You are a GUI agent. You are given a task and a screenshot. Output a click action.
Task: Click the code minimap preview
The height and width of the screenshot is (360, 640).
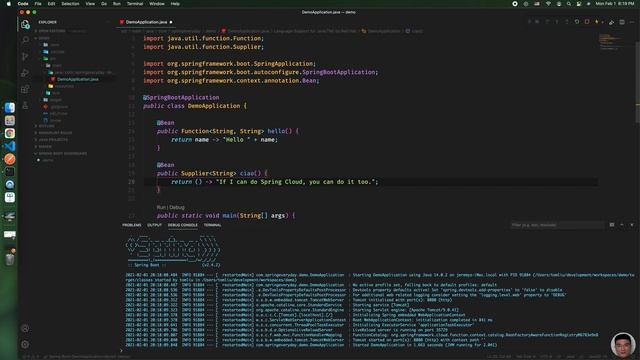tap(609, 42)
